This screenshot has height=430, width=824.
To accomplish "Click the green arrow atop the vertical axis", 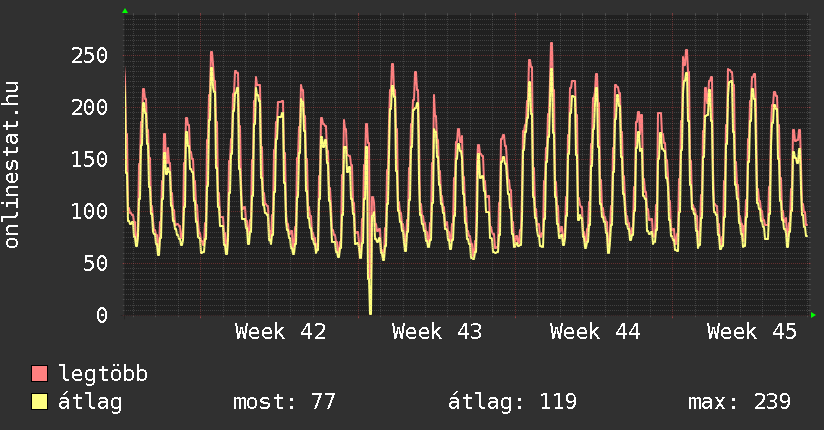I will point(125,11).
